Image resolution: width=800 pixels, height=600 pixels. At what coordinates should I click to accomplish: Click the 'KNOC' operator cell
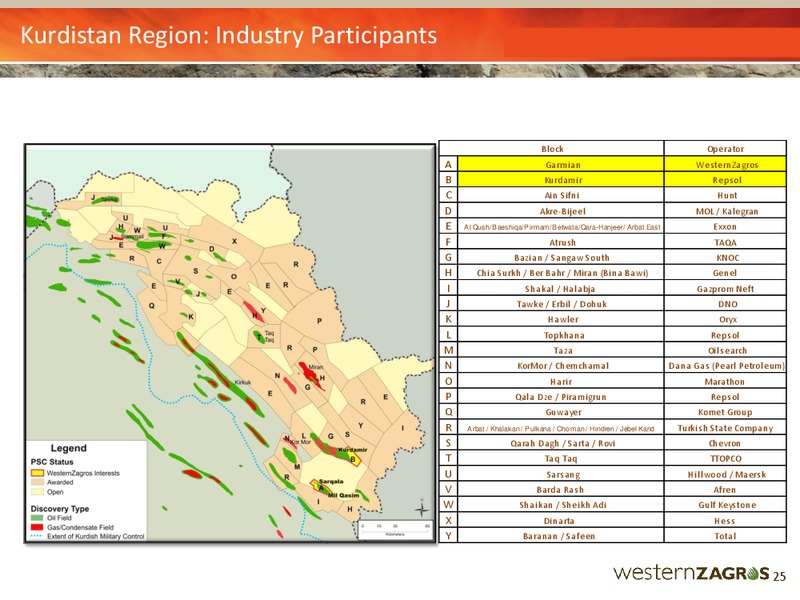(725, 257)
